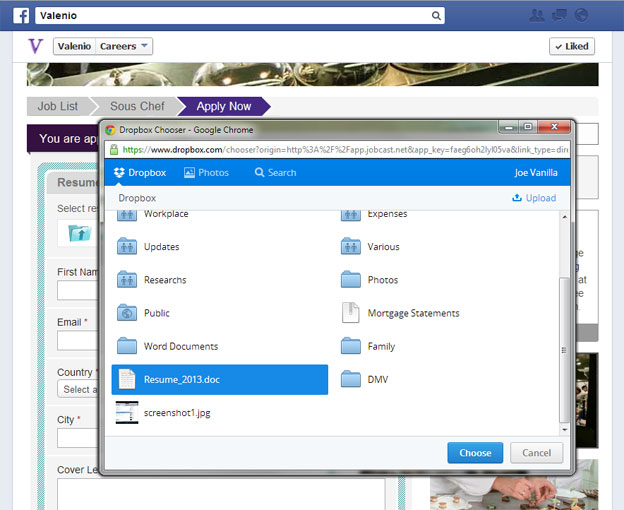Viewport: 624px width, 510px height.
Task: Click the resume upload folder icon
Action: 80,233
